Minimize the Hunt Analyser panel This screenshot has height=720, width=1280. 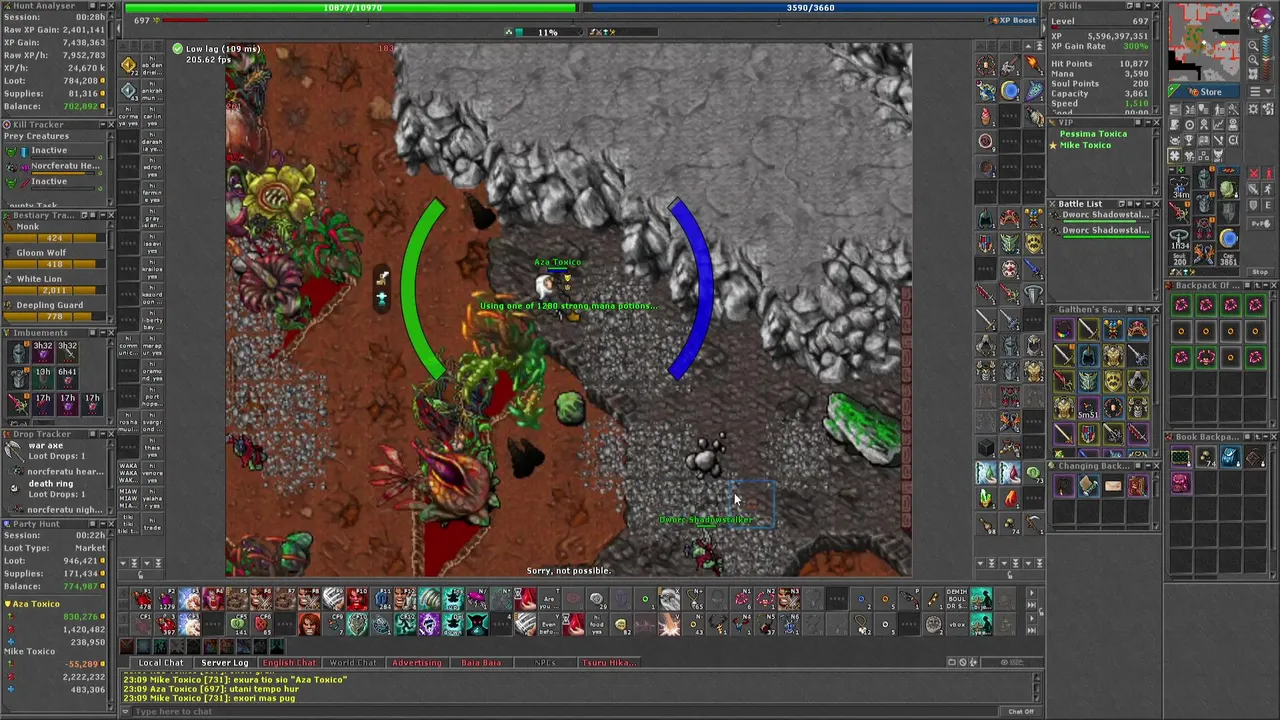(102, 6)
